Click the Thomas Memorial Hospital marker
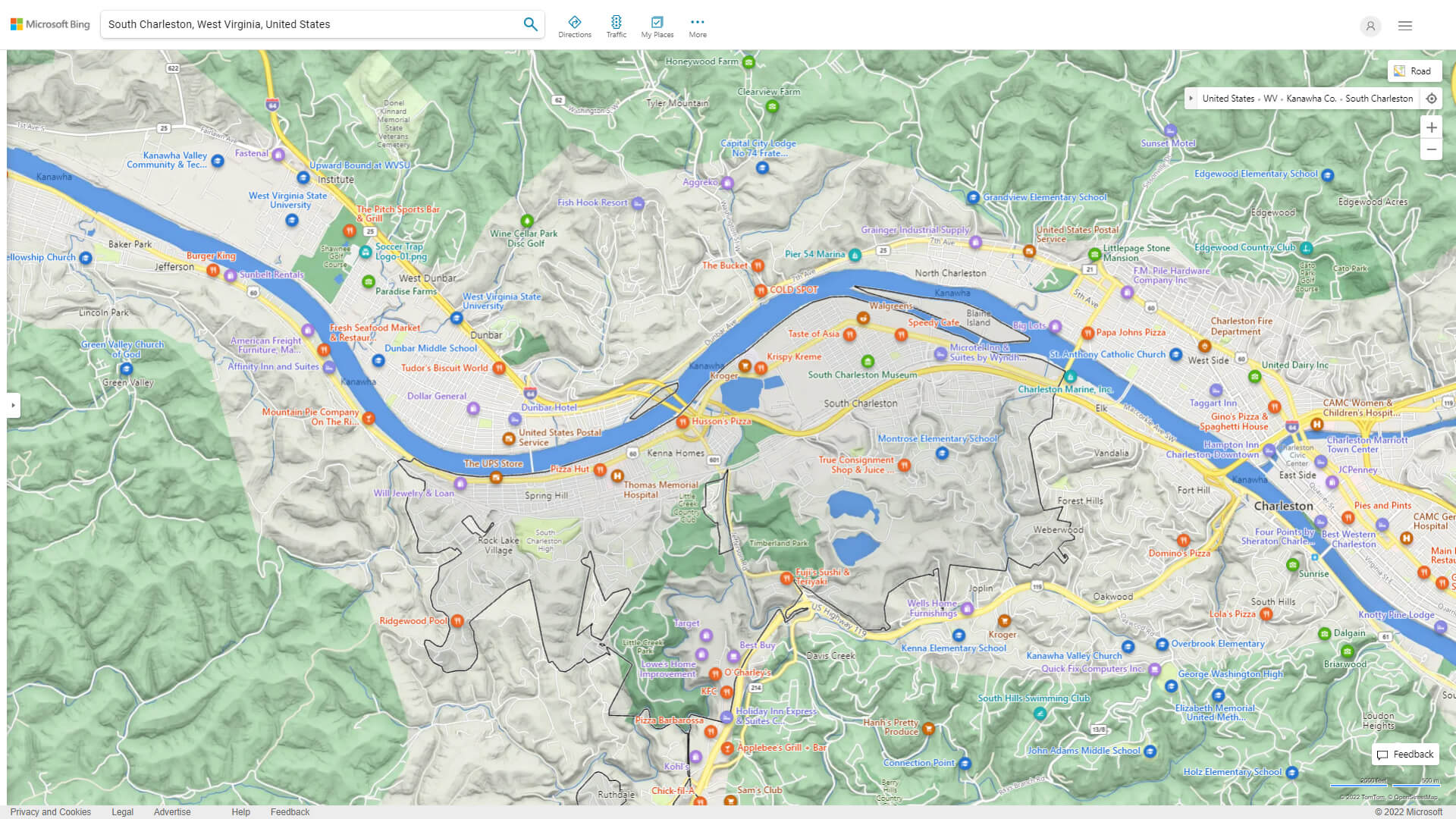 click(x=617, y=476)
